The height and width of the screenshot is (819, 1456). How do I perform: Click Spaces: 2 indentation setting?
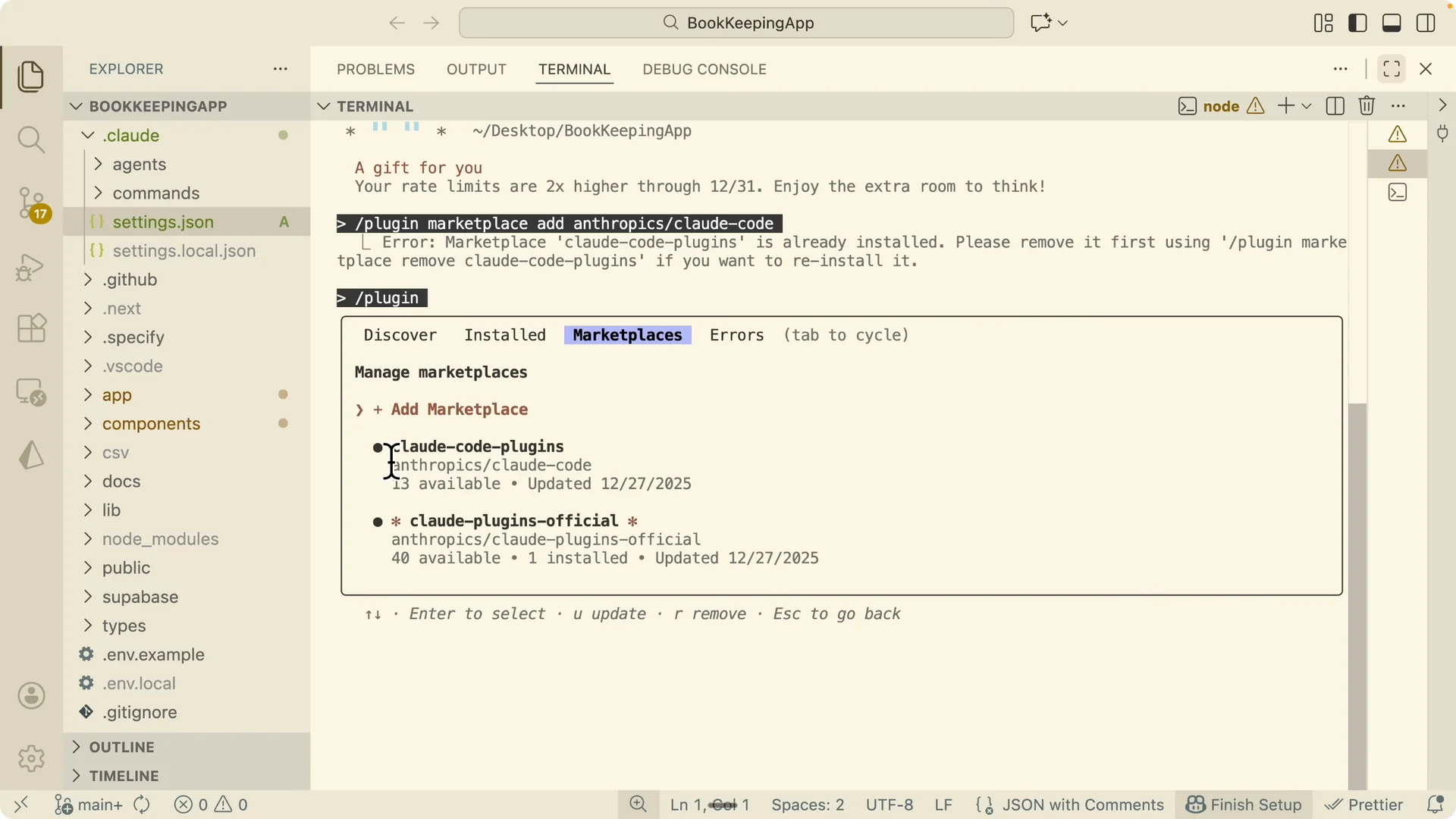point(808,805)
